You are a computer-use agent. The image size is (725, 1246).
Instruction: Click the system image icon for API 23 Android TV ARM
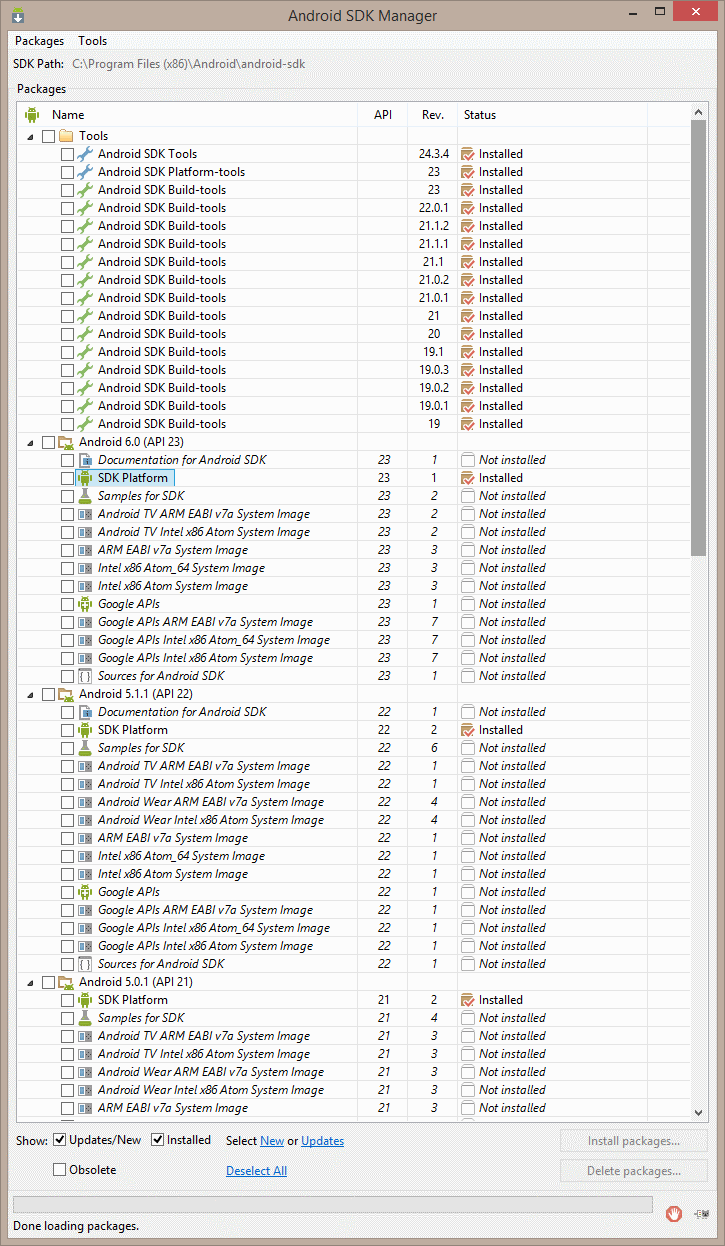point(85,514)
